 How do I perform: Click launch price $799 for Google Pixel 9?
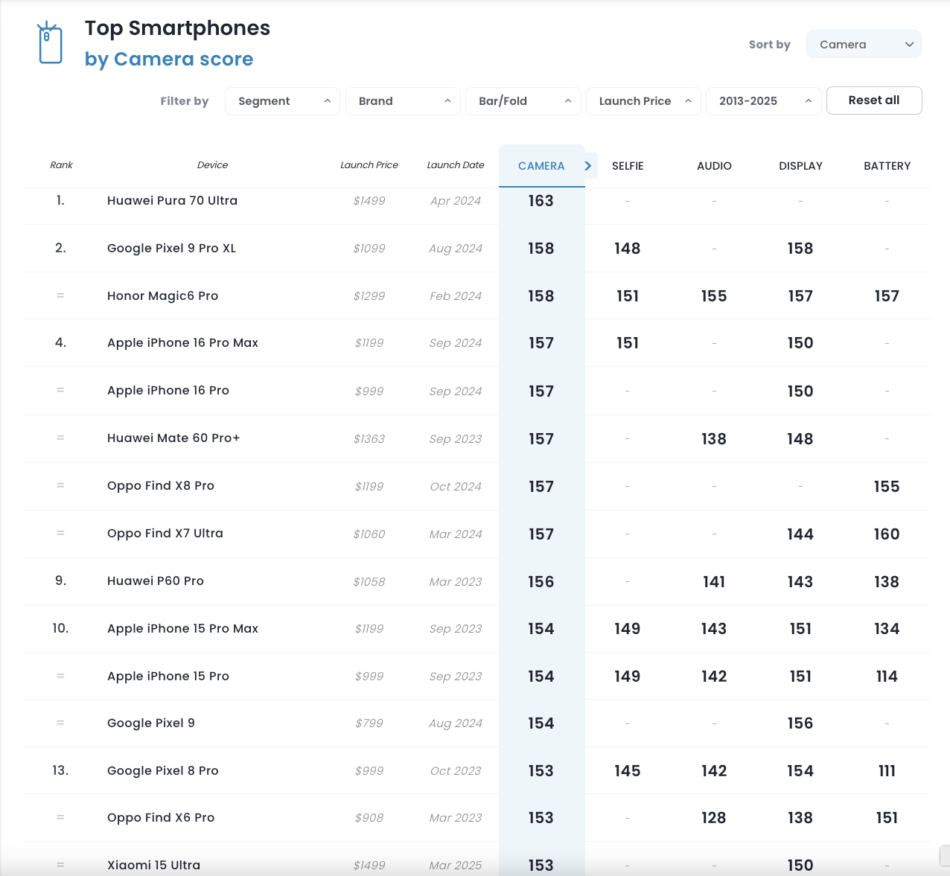[x=369, y=723]
